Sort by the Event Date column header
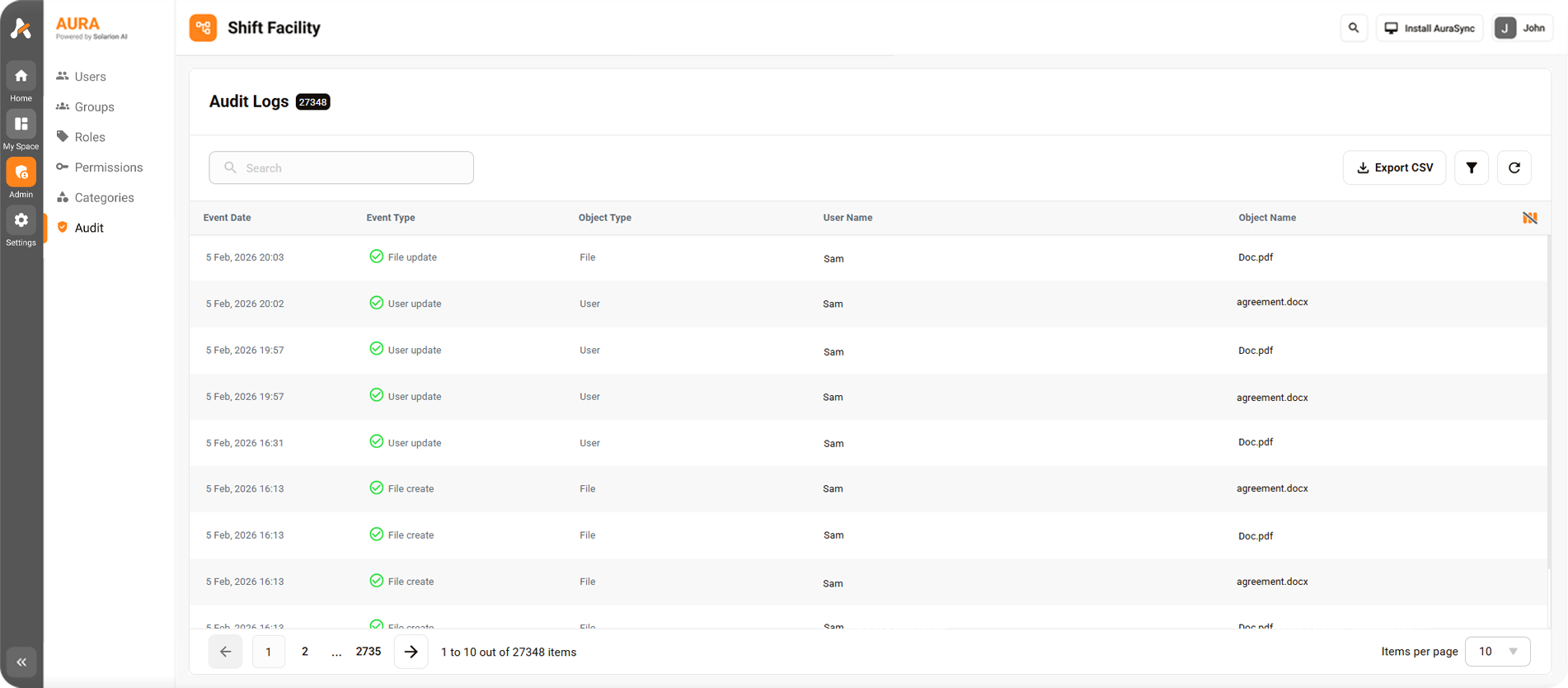1568x688 pixels. (228, 218)
